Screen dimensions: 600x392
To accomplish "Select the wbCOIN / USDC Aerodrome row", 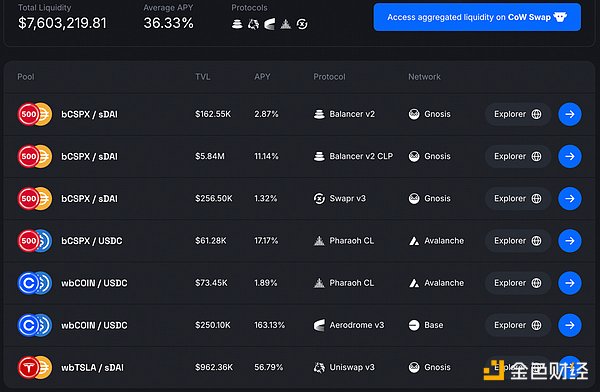I will click(x=299, y=325).
